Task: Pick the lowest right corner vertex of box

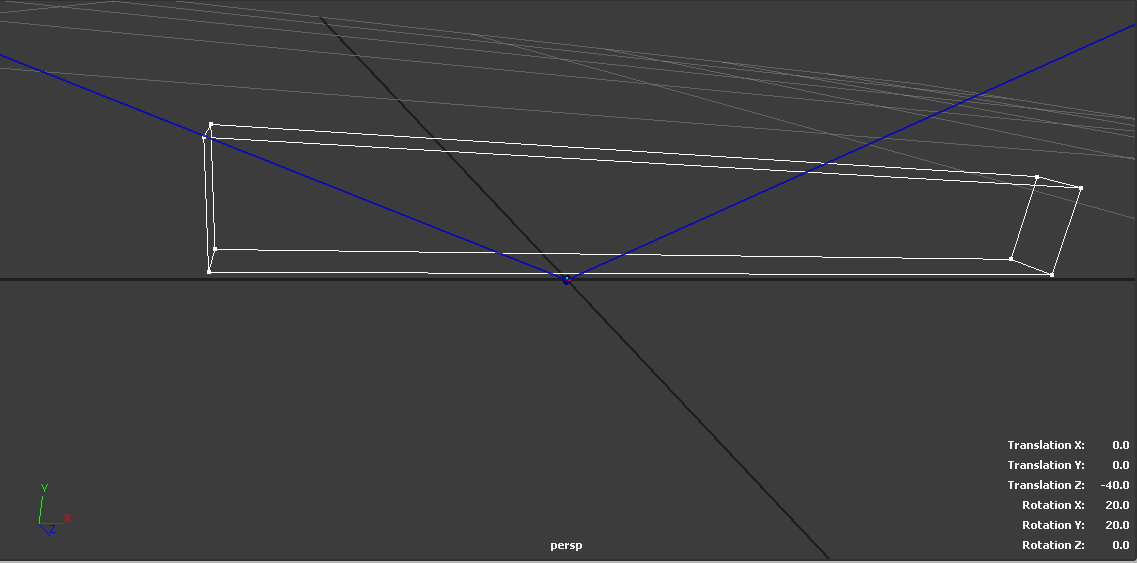Action: click(x=1052, y=274)
